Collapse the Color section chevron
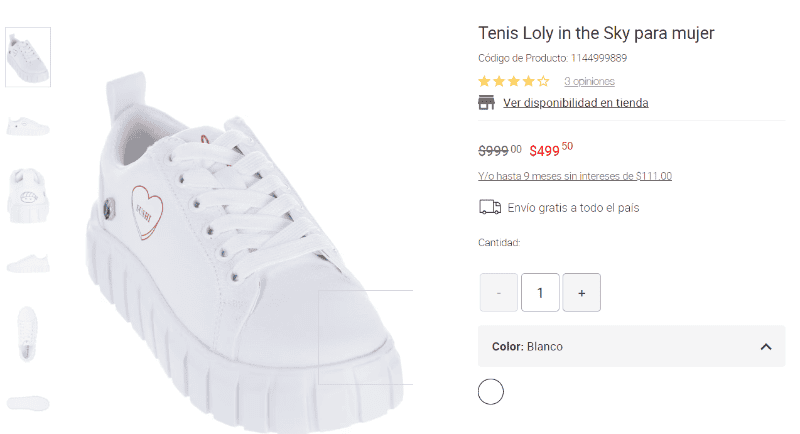The width and height of the screenshot is (800, 434). coord(765,347)
